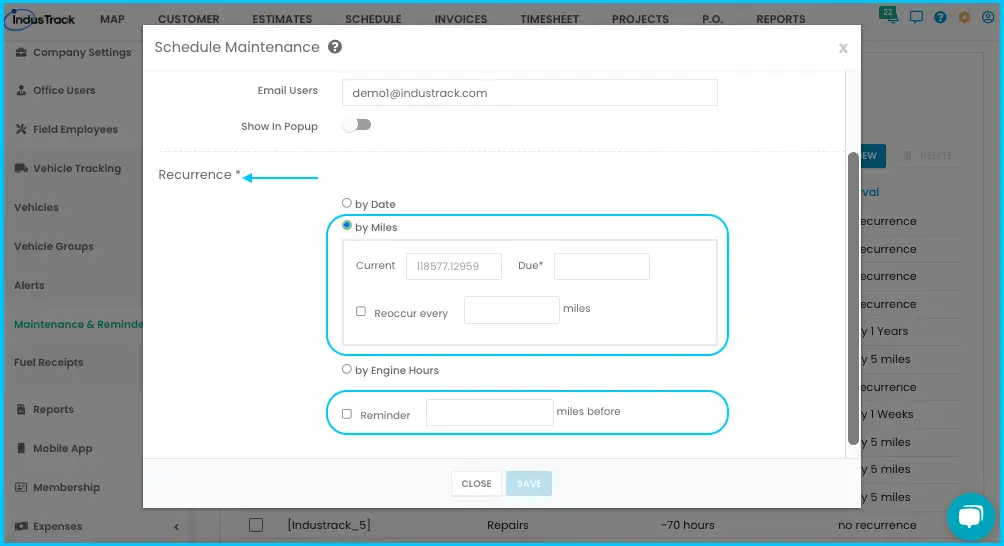This screenshot has width=1004, height=546.
Task: Open the ESTIMATES menu
Action: pyautogui.click(x=282, y=19)
